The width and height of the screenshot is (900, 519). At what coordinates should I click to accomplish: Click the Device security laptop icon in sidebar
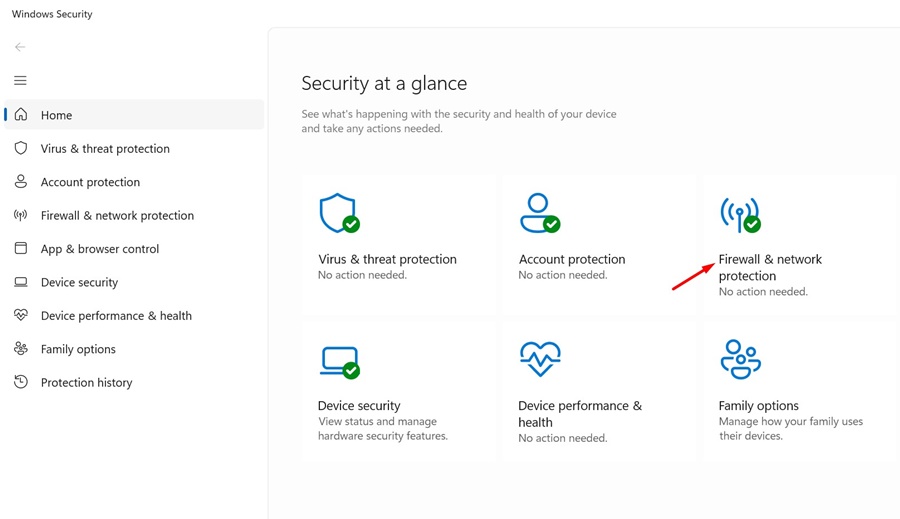pos(20,282)
